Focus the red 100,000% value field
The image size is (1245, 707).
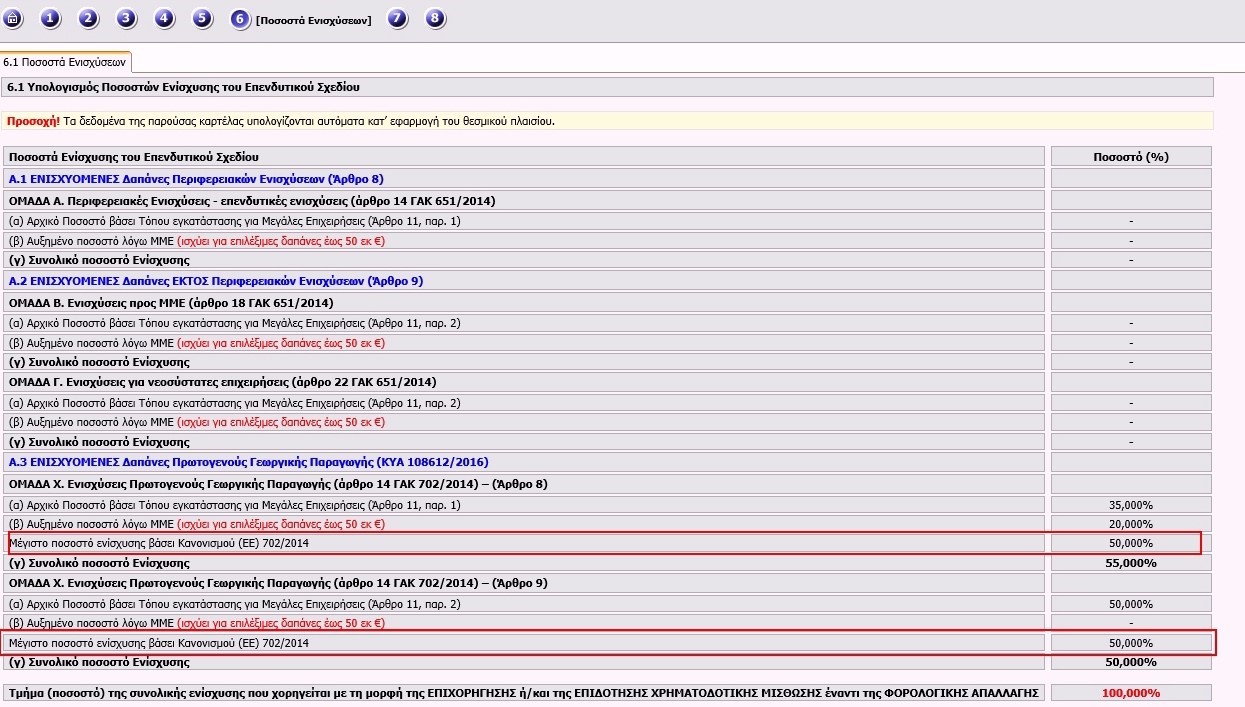[1130, 693]
